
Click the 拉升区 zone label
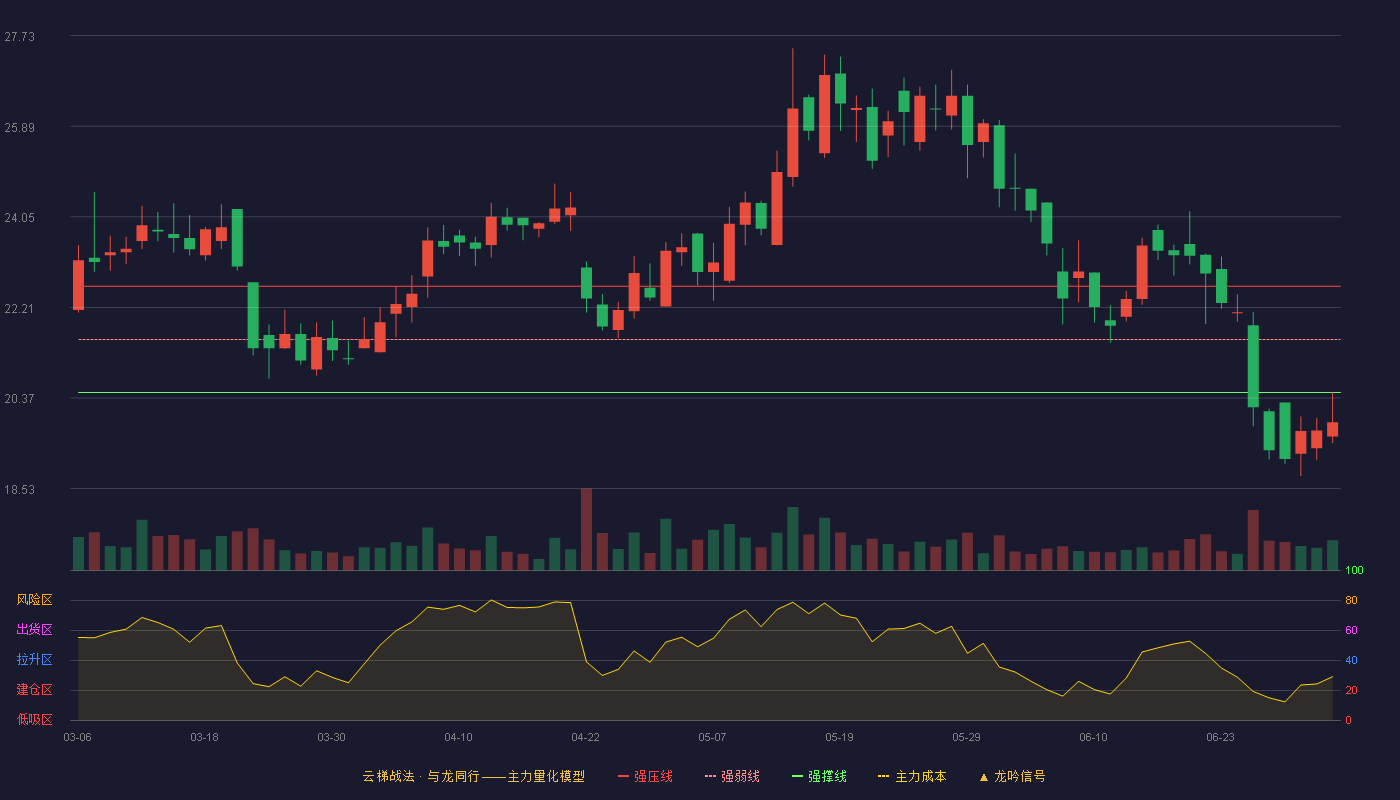34,660
